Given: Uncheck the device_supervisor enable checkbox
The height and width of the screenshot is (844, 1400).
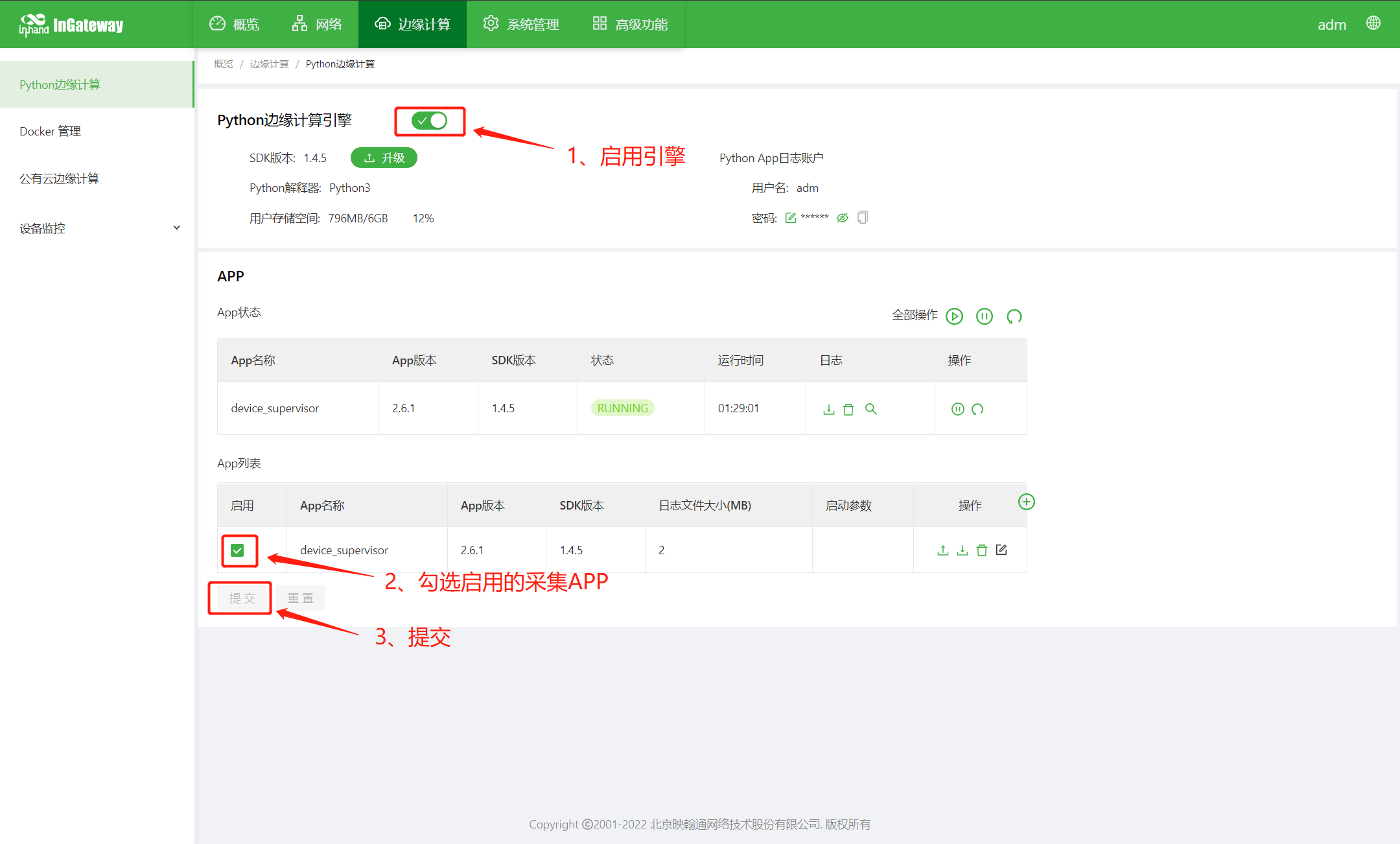Looking at the screenshot, I should click(237, 550).
